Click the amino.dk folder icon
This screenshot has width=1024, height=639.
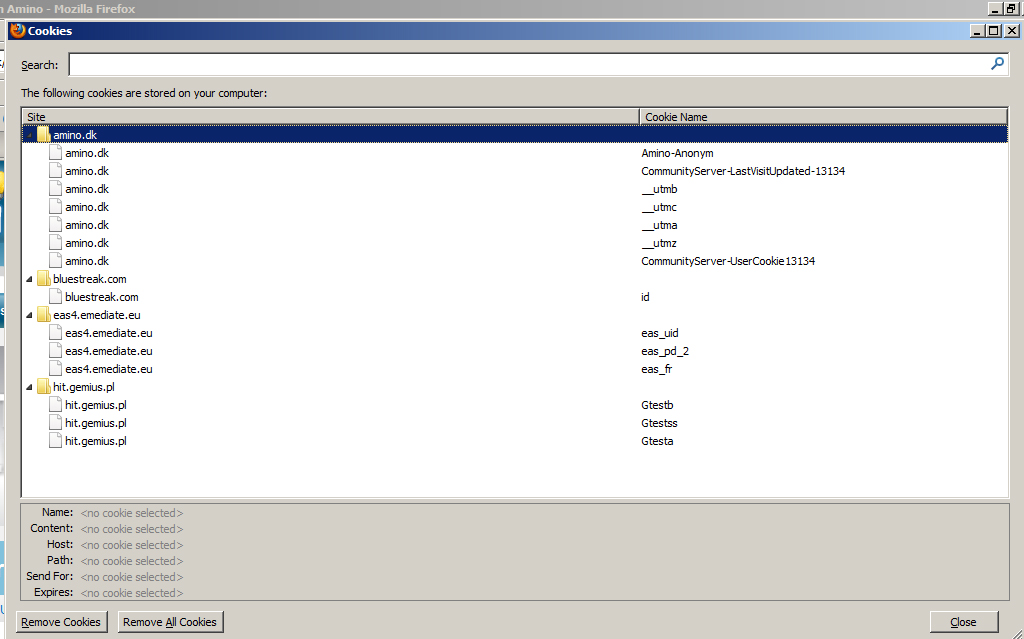44,135
